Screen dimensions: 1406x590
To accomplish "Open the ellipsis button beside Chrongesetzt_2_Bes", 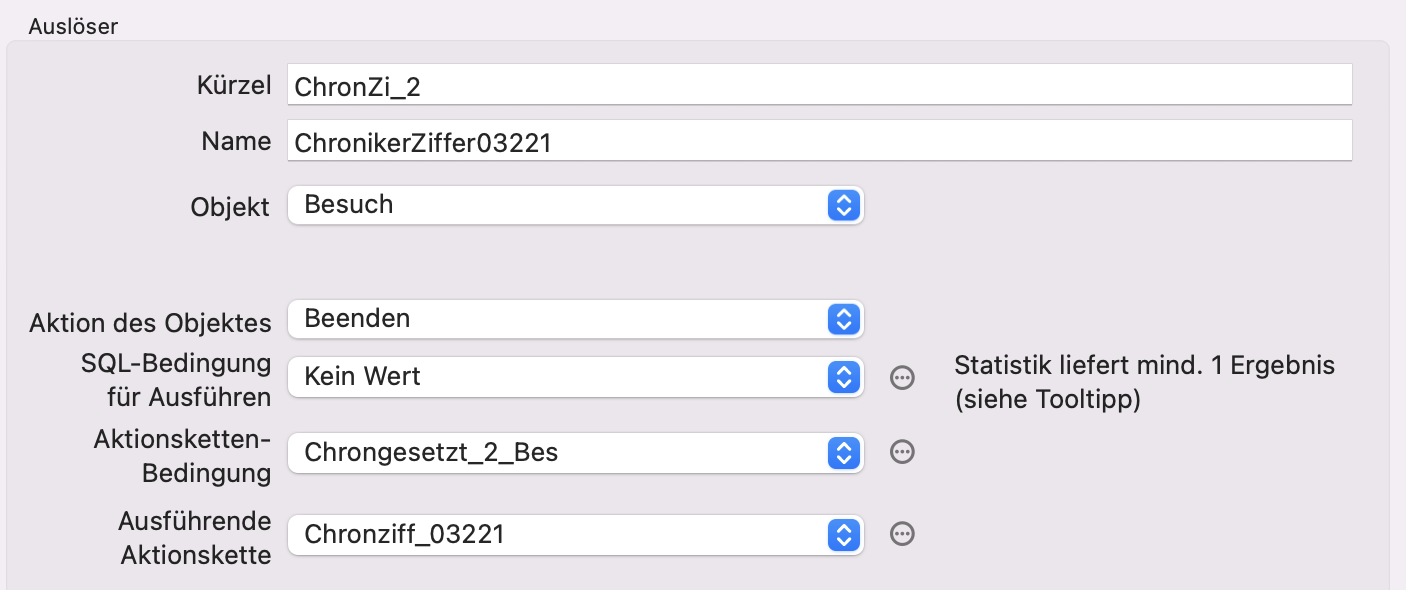I will click(x=902, y=453).
